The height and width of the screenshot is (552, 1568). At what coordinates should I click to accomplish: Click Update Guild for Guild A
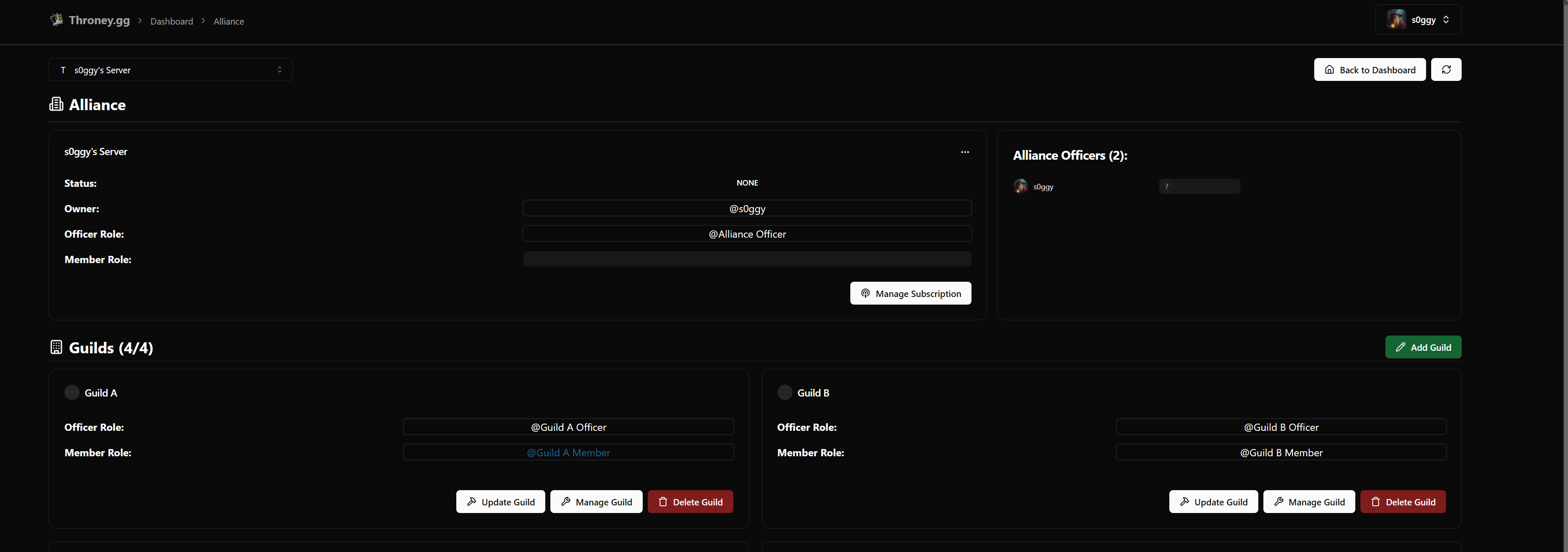point(500,502)
